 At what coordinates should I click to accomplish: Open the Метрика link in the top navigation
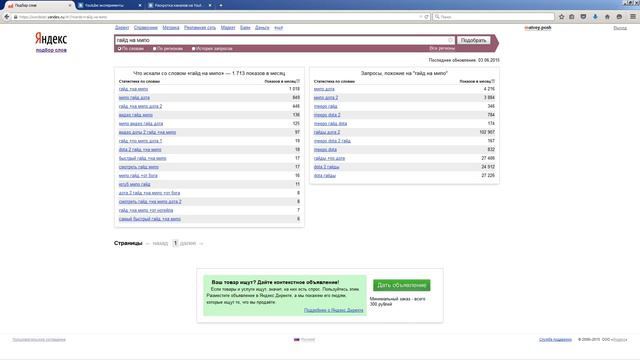(171, 28)
